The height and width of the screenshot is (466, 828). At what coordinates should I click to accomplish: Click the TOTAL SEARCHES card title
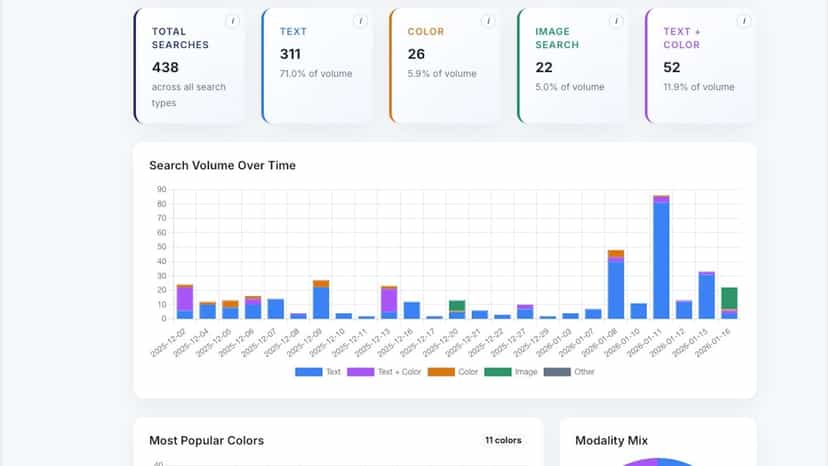pyautogui.click(x=180, y=38)
